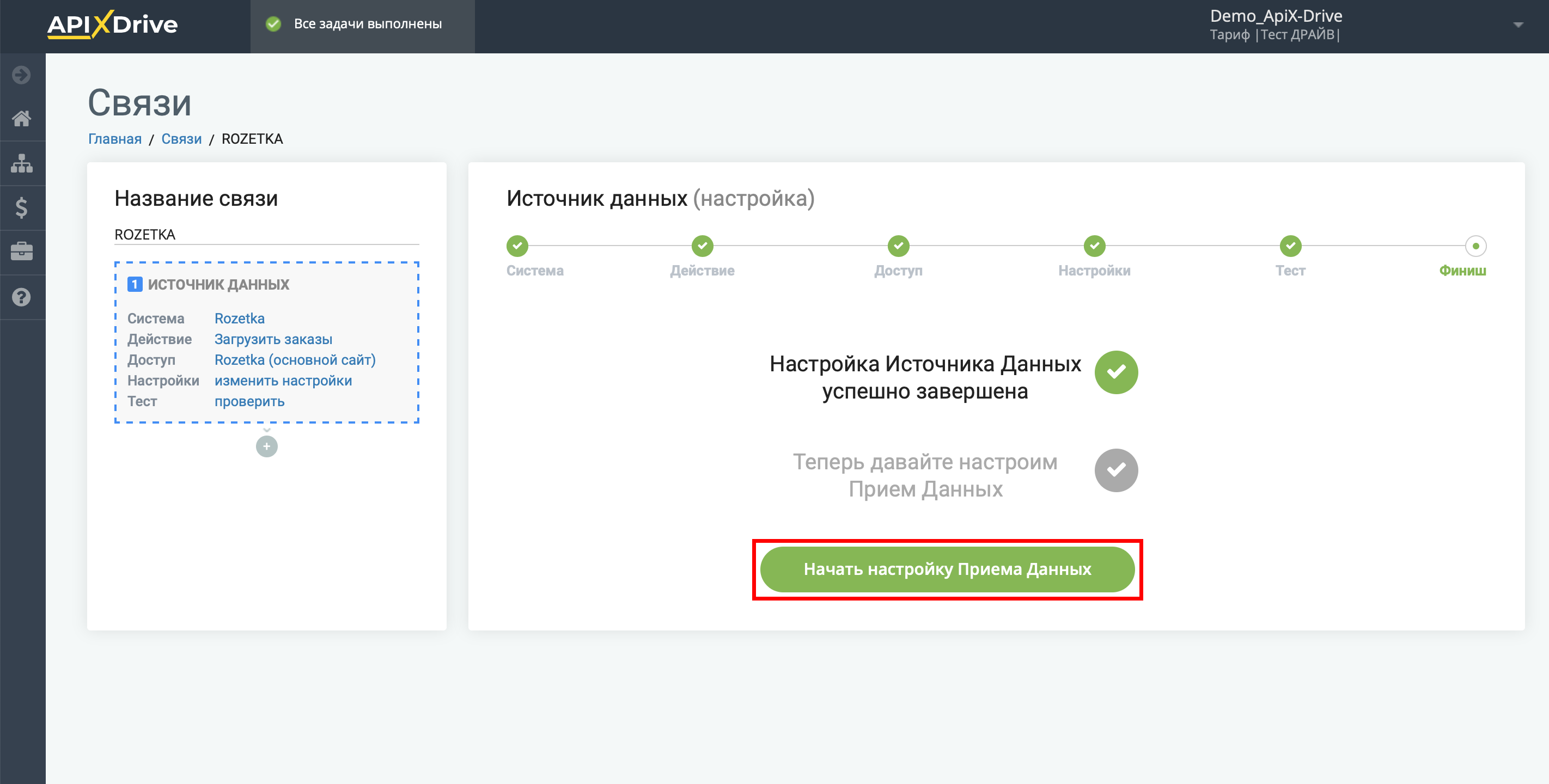Screen dimensions: 1549x784
Task: Click ИСТОЧНИК ДАННЫХ block header
Action: 218,284
